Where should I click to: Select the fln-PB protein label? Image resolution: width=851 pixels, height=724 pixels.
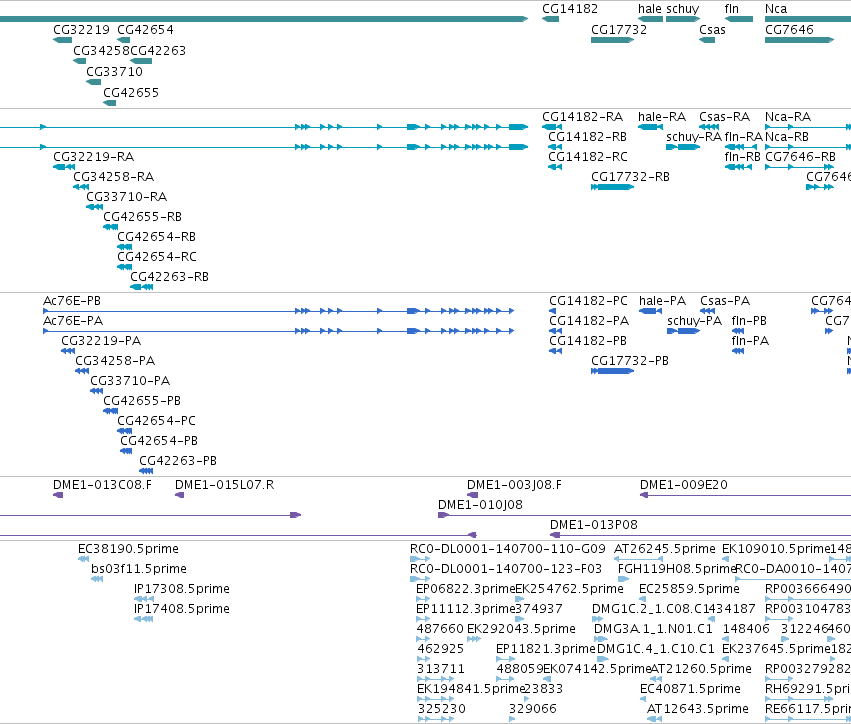749,321
